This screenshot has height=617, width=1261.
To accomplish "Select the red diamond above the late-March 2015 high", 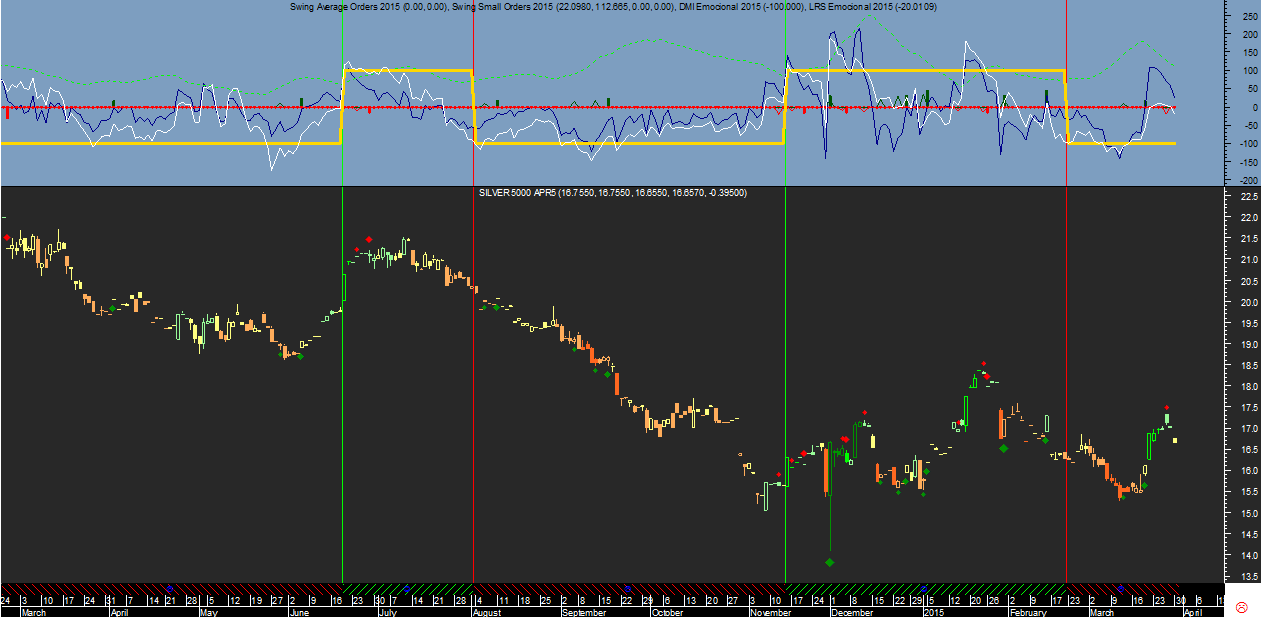I will (1167, 408).
